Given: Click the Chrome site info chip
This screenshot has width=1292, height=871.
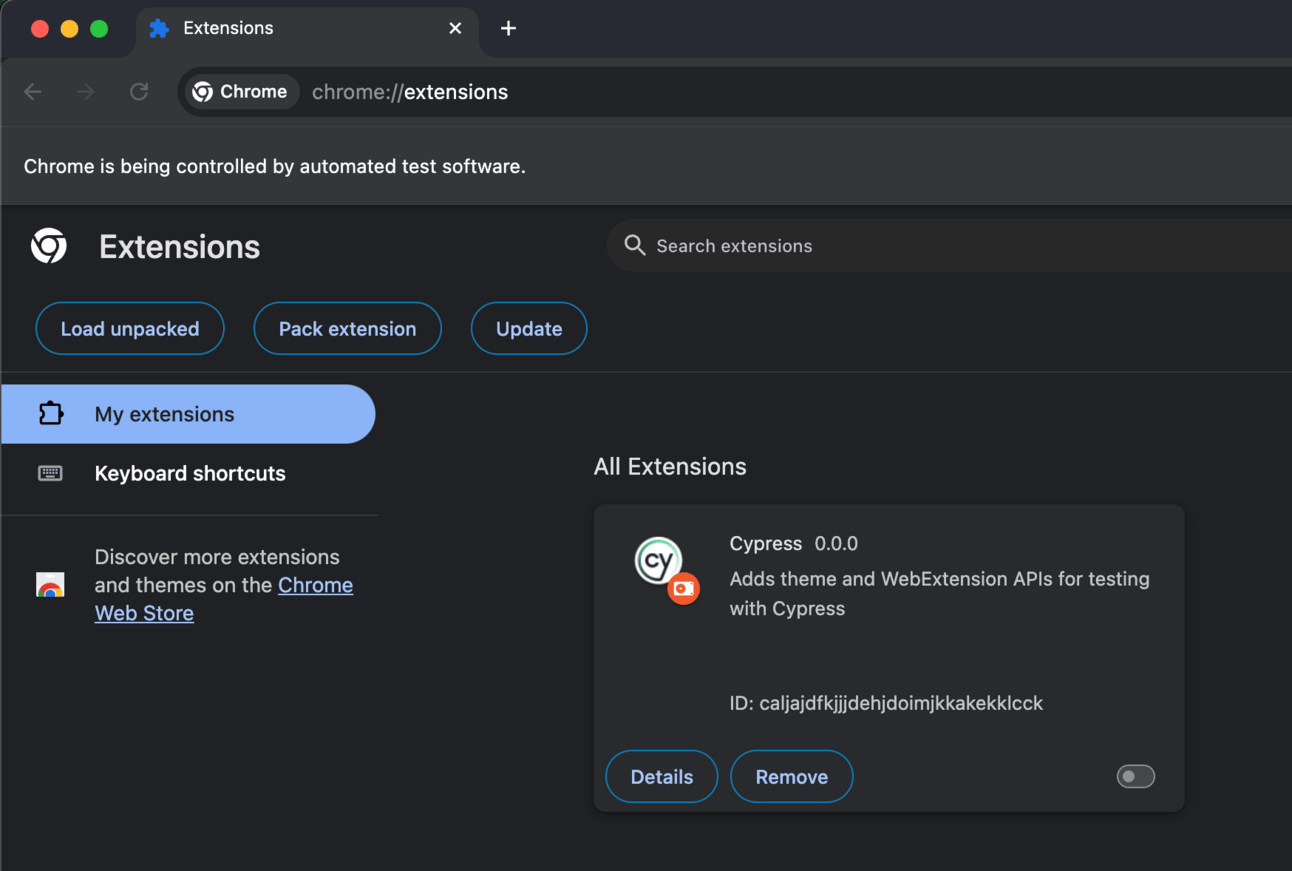Looking at the screenshot, I should pyautogui.click(x=240, y=92).
